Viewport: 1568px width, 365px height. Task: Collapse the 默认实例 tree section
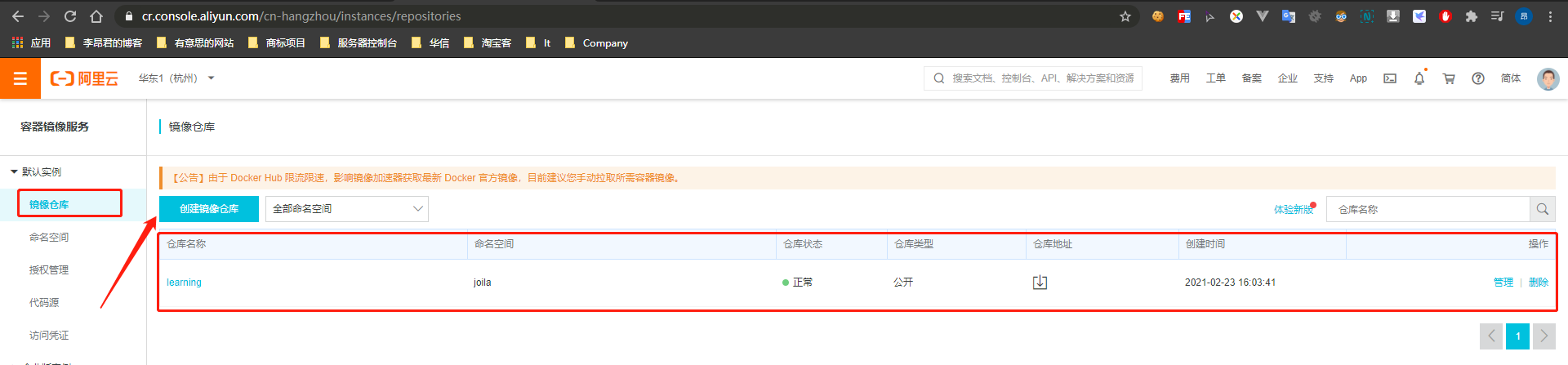coord(15,171)
